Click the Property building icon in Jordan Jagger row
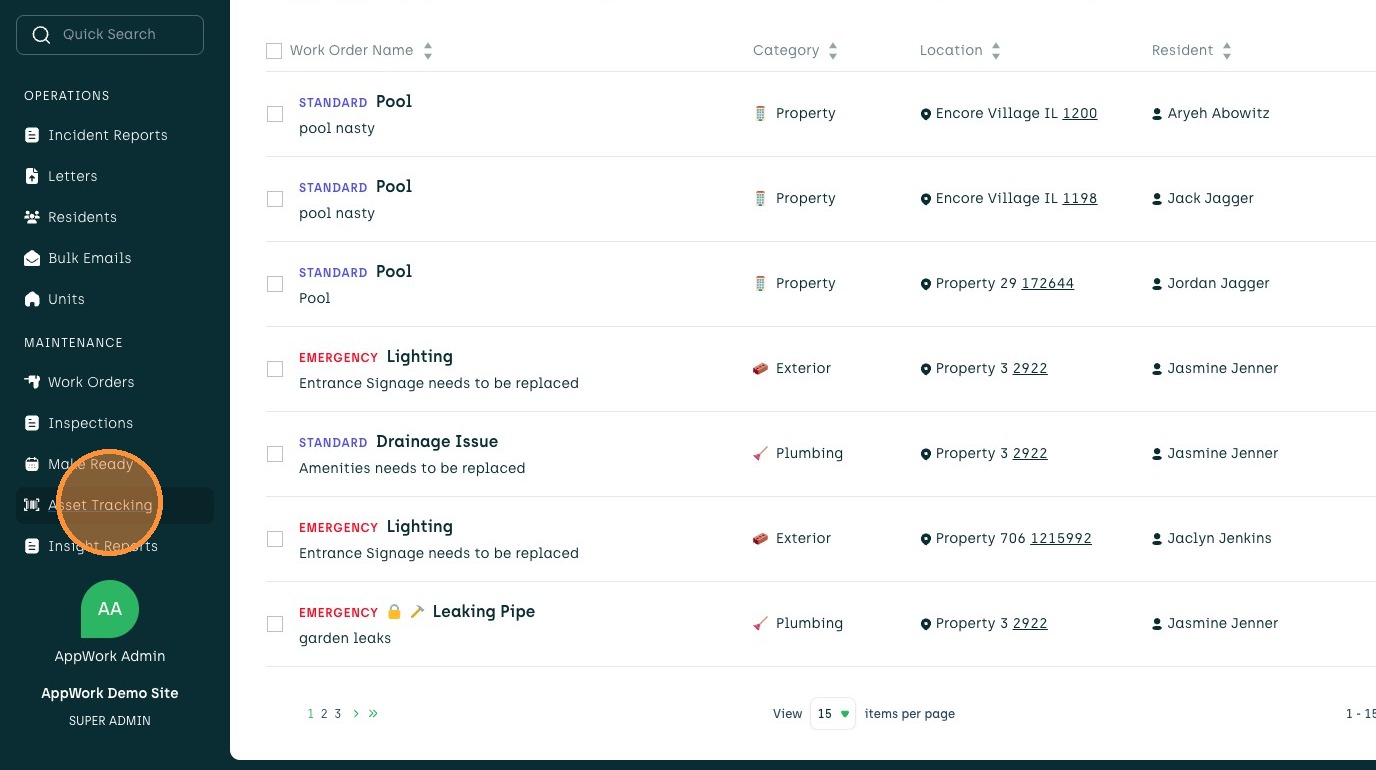 760,284
